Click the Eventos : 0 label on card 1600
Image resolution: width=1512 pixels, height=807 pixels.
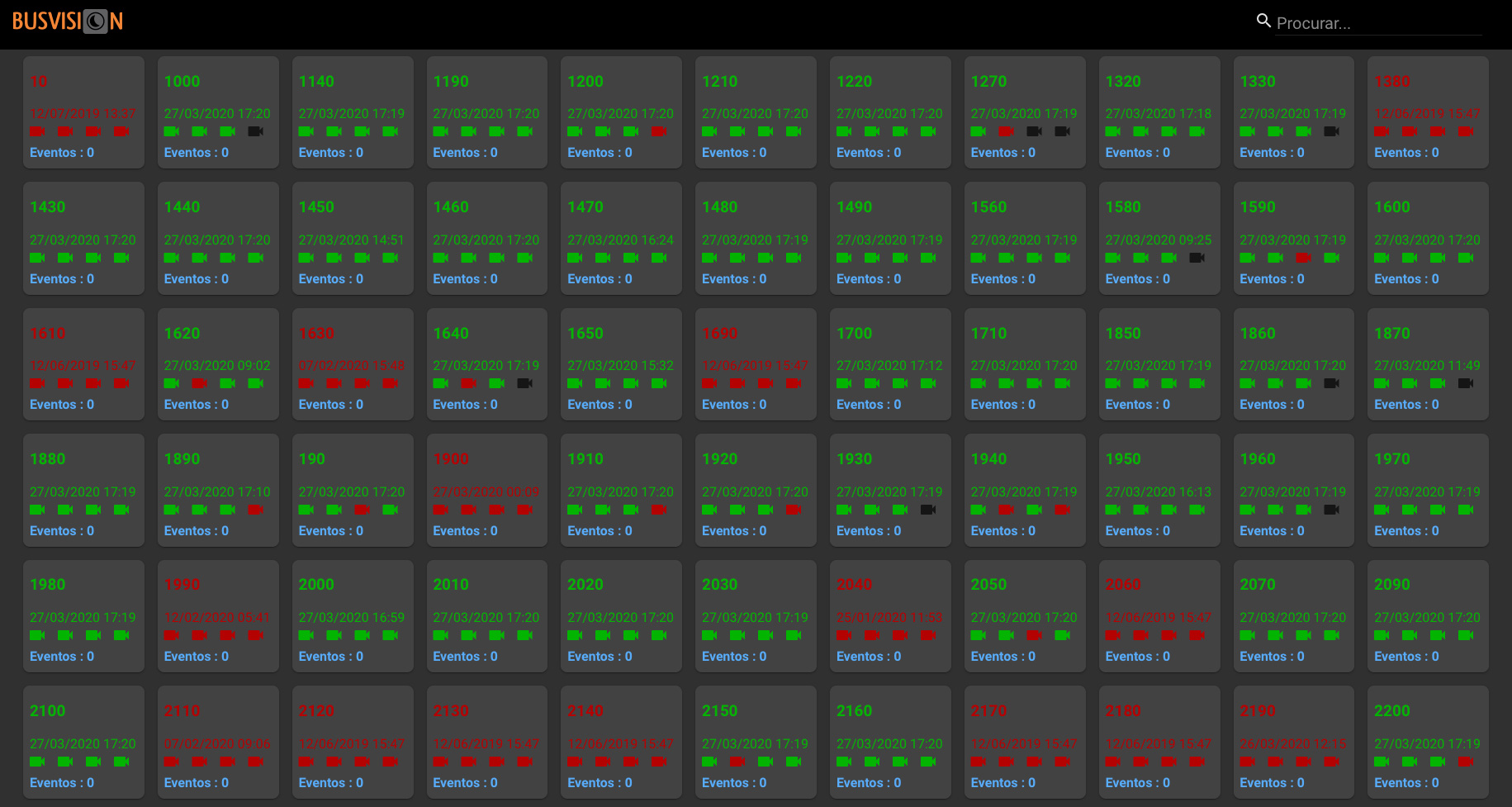pyautogui.click(x=1406, y=279)
